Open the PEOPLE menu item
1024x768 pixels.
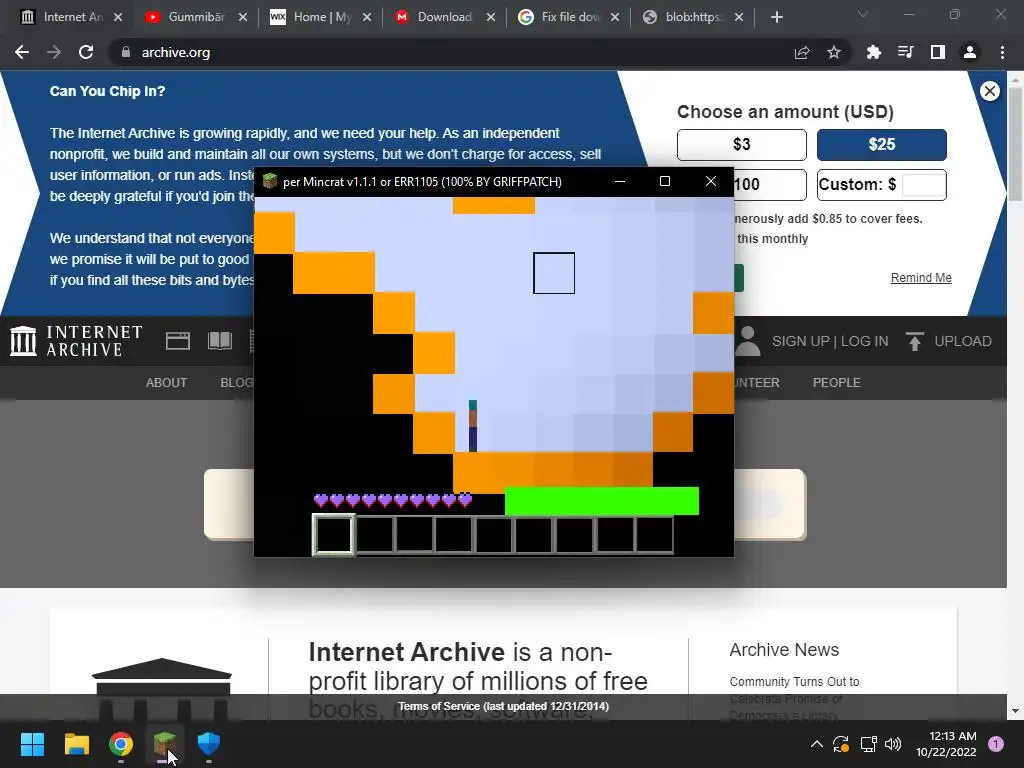tap(836, 383)
